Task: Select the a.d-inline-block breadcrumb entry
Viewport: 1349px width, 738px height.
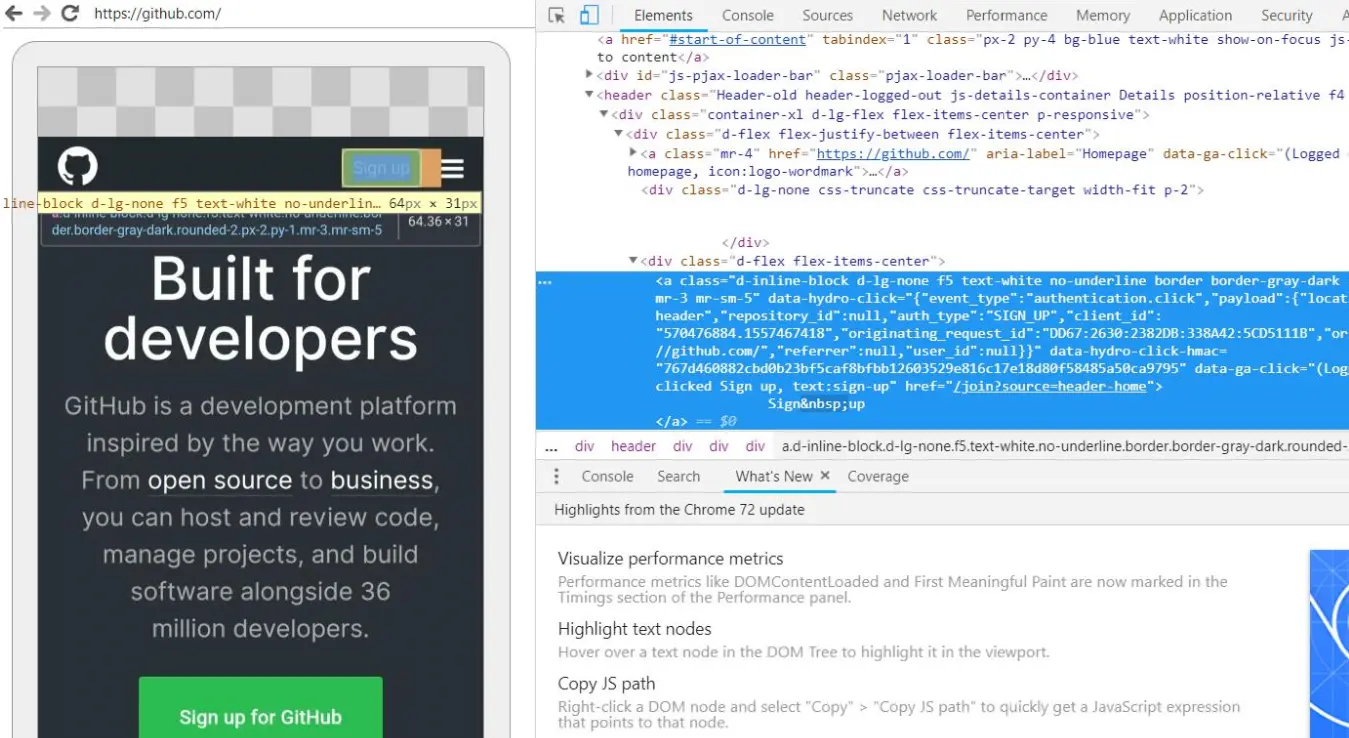Action: tap(1063, 446)
